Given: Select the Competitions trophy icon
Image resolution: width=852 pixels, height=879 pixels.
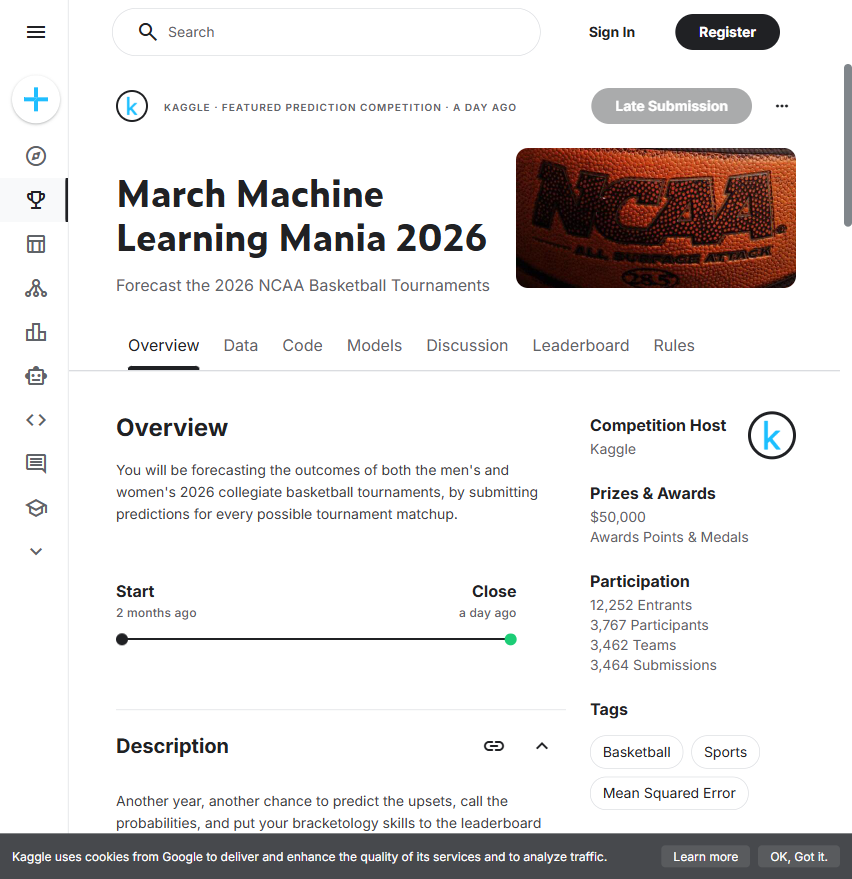Looking at the screenshot, I should [36, 200].
